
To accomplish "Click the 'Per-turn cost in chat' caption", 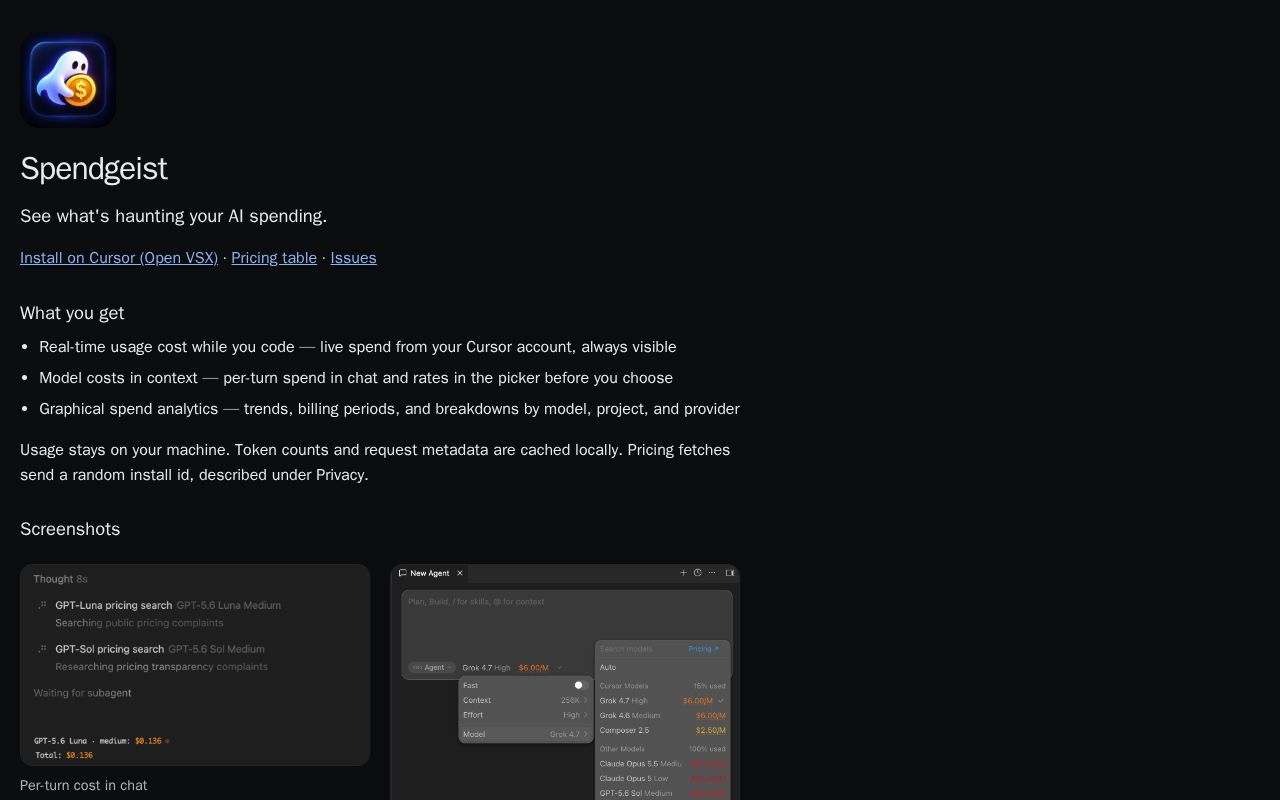I will pyautogui.click(x=84, y=785).
